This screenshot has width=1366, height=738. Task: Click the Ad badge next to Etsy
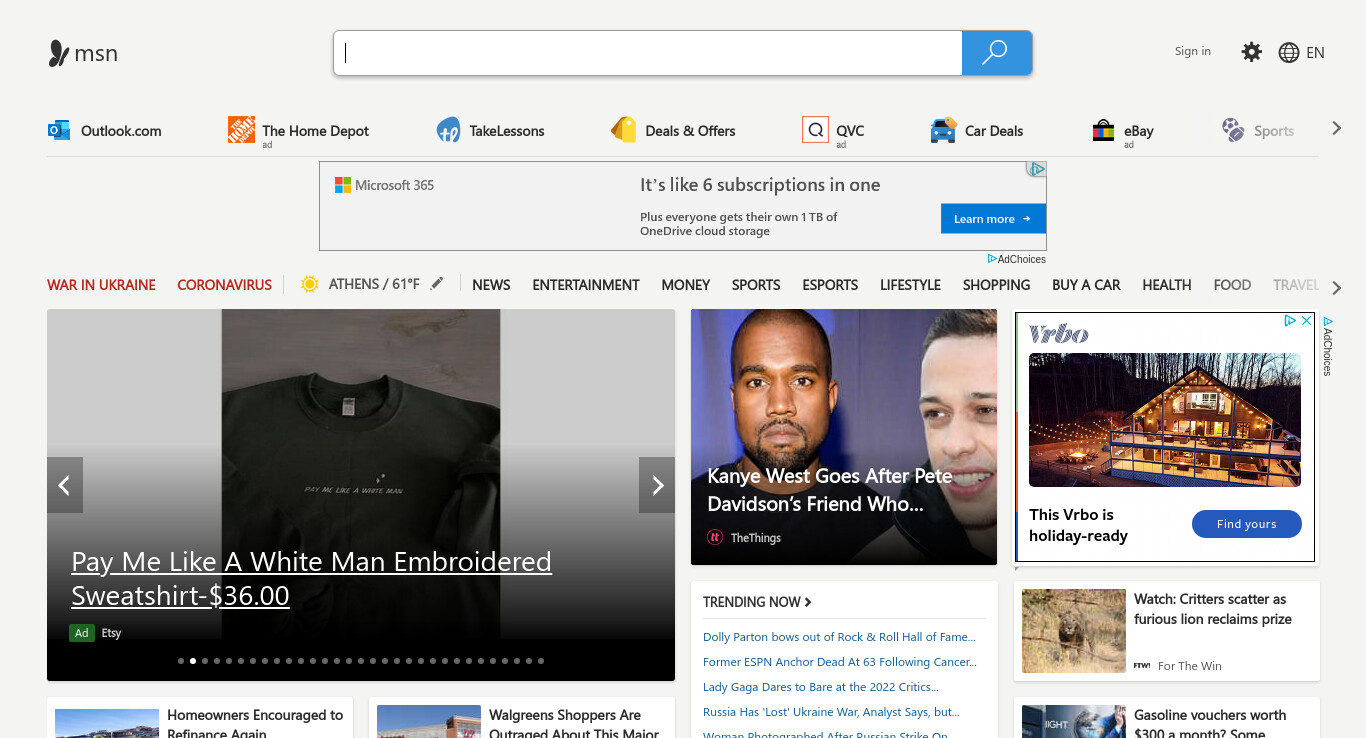pos(82,633)
